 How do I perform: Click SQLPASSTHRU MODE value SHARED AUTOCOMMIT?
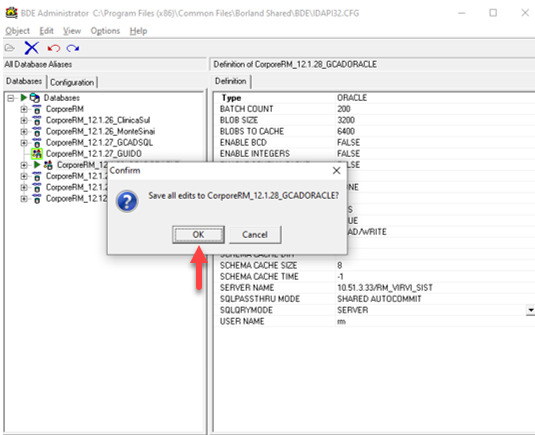[379, 299]
